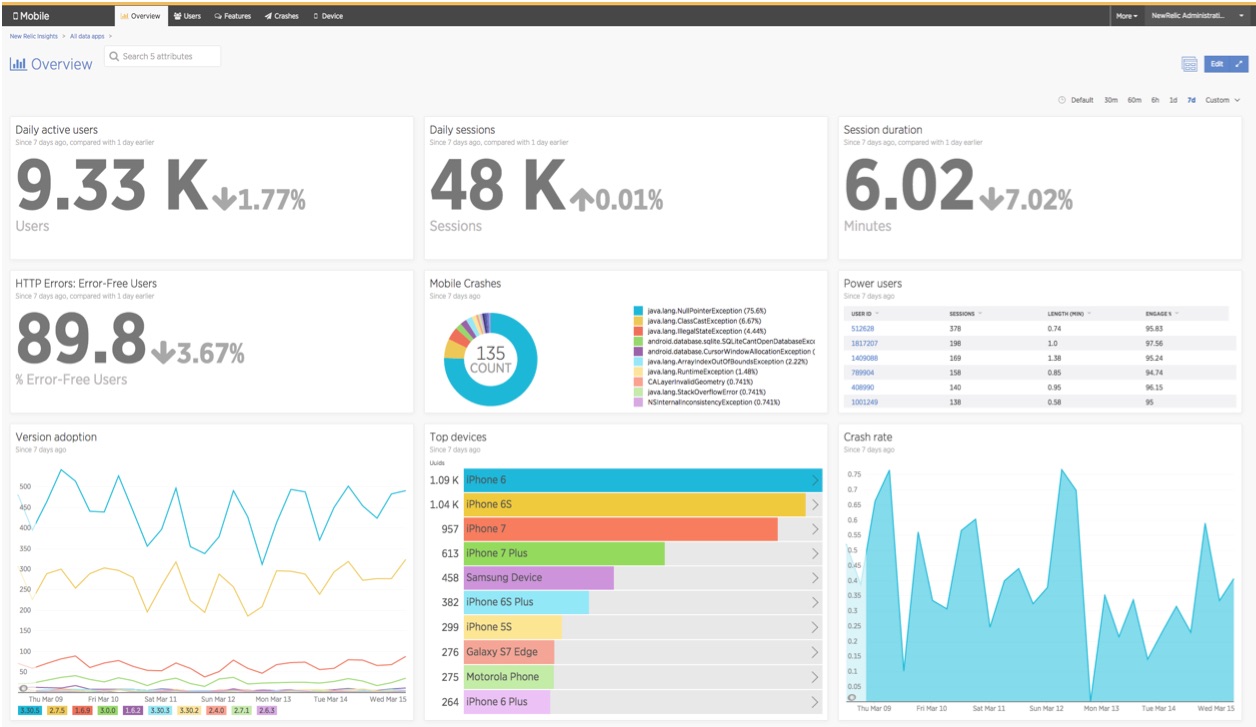The height and width of the screenshot is (727, 1256).
Task: Sort Power users by LENGTH (MIN)
Action: pyautogui.click(x=1069, y=314)
